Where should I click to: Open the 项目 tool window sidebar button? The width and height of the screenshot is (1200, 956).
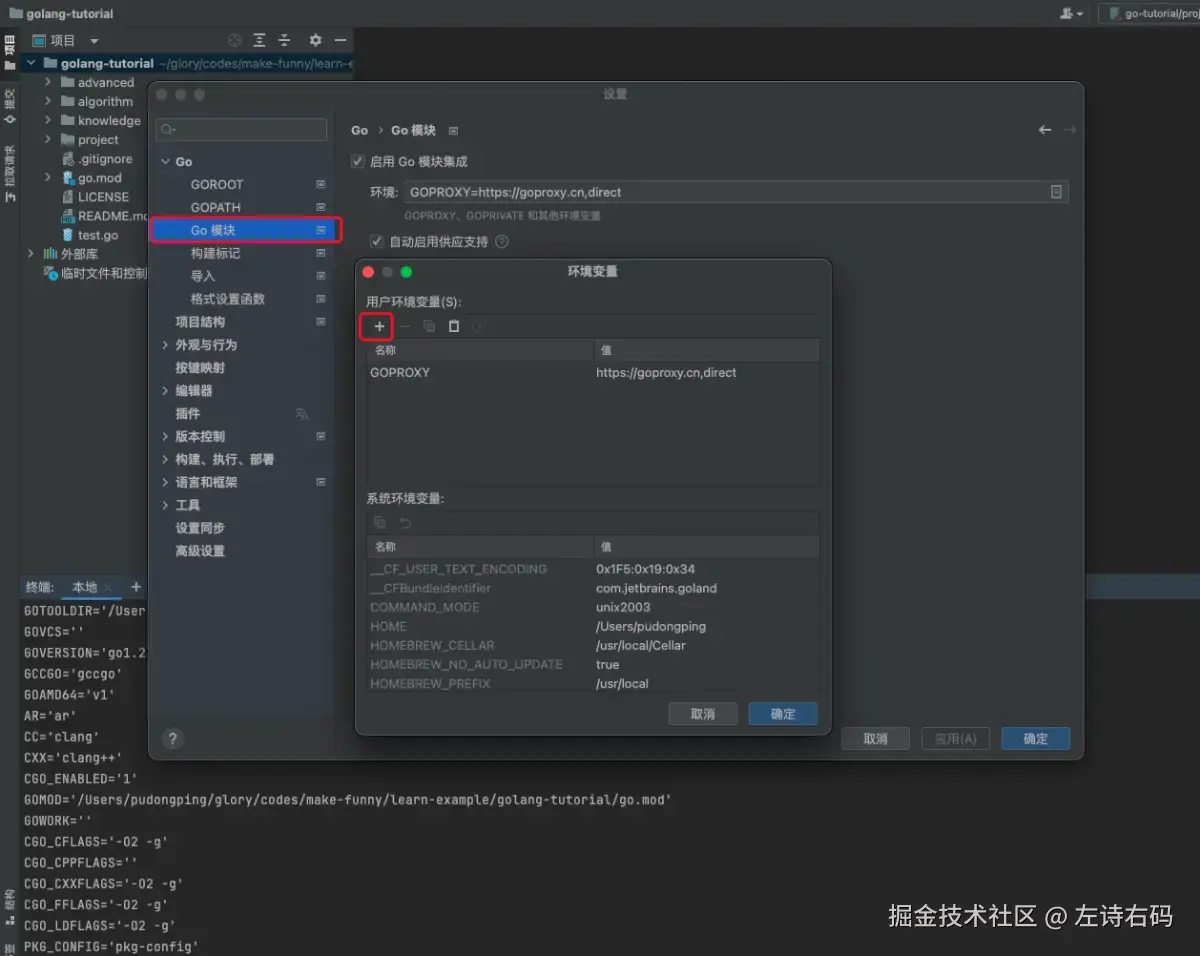(x=9, y=51)
